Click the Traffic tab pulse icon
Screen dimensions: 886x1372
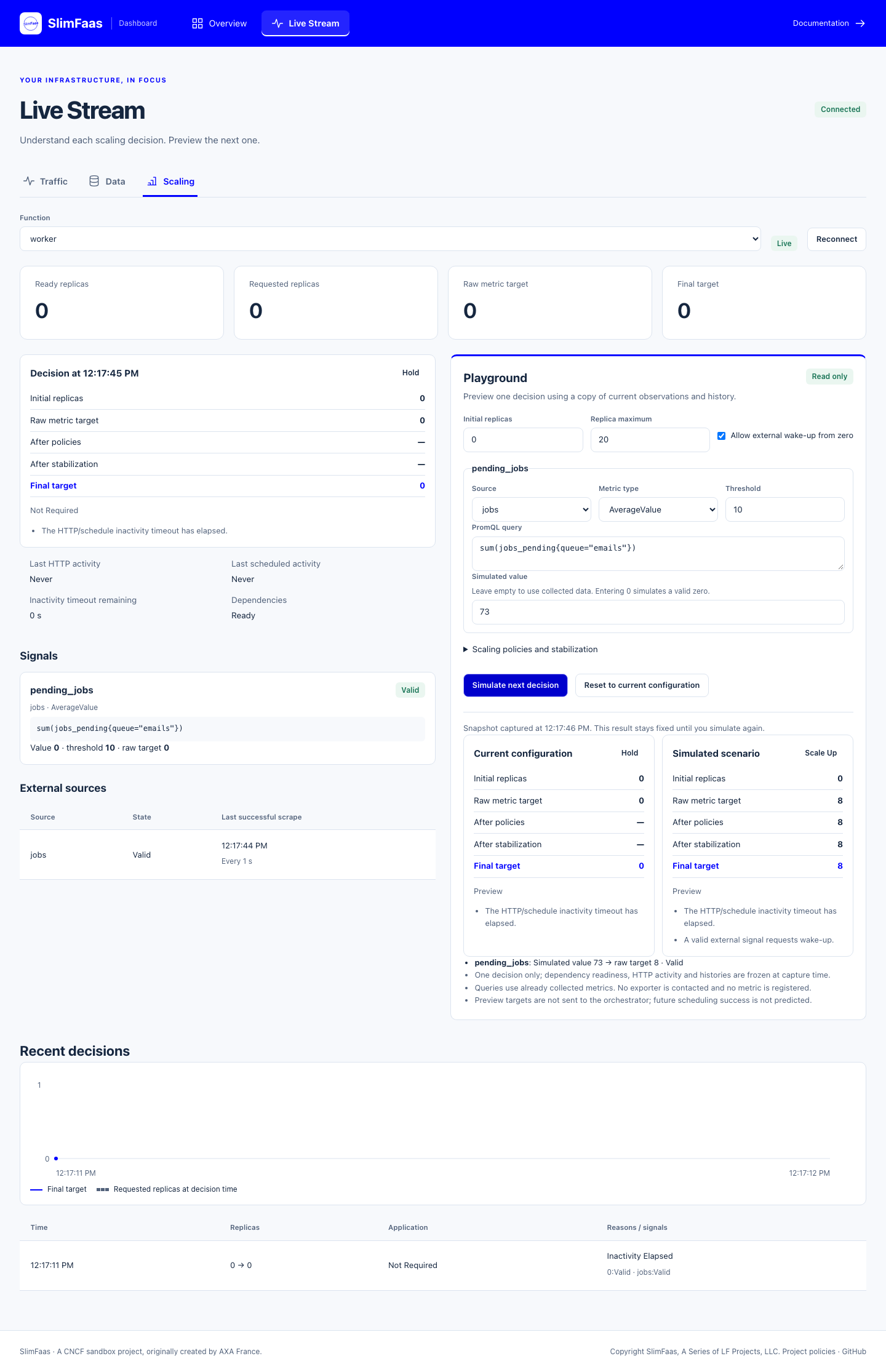29,181
